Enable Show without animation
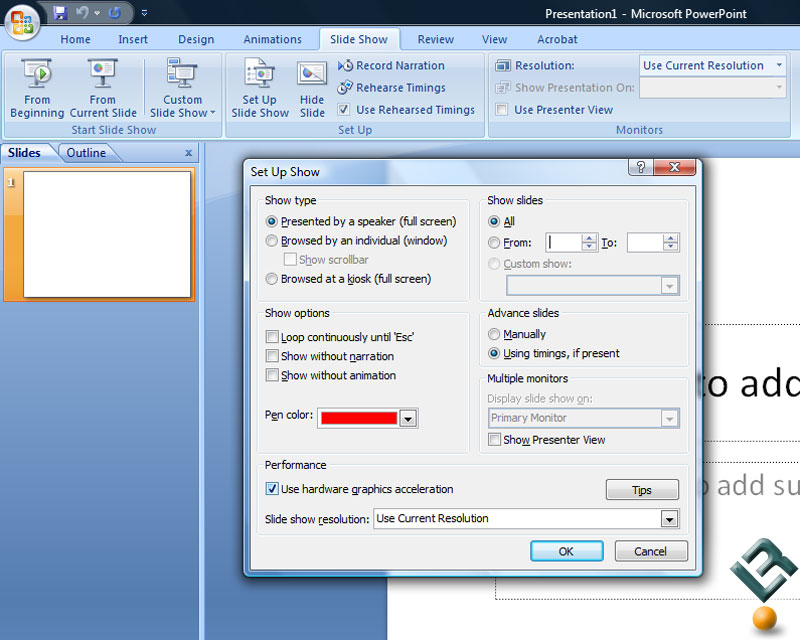The image size is (800, 640). (x=272, y=375)
